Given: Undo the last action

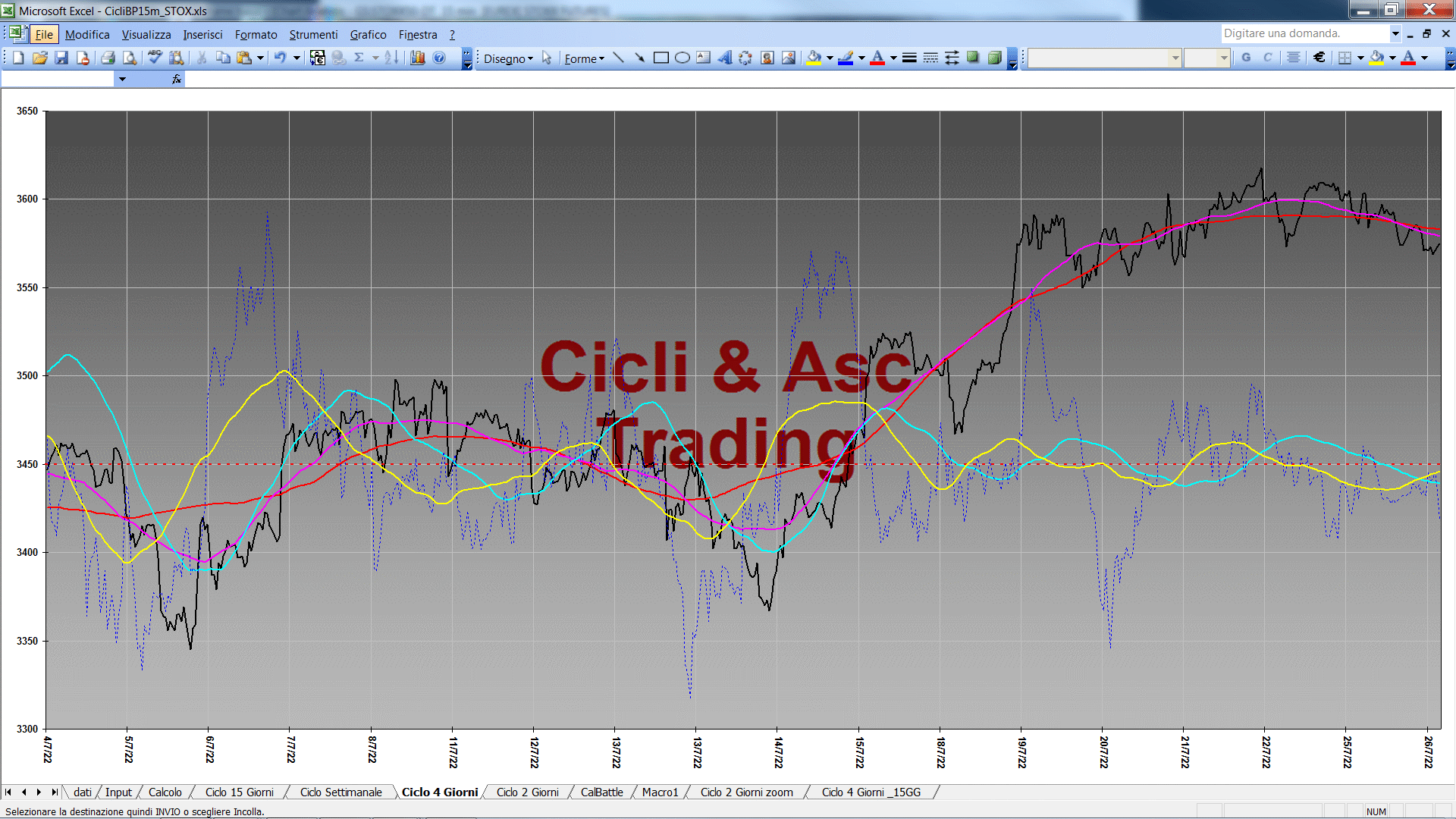Looking at the screenshot, I should point(281,58).
